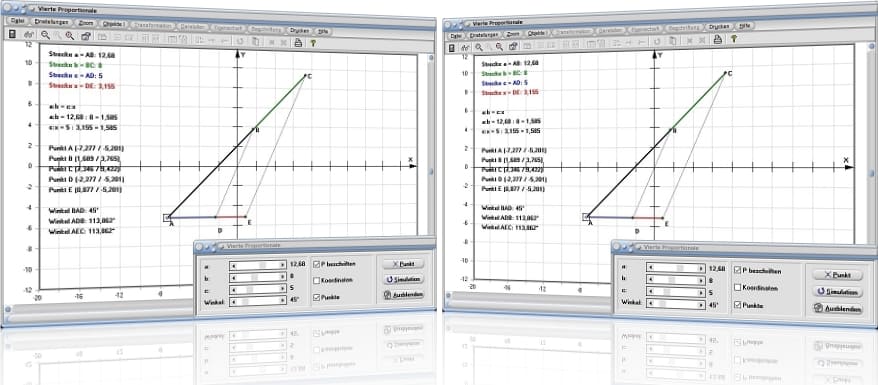Screen dimensions: 878x385
Task: Click slider 'c' thumb in left control panel
Action: tap(250, 289)
